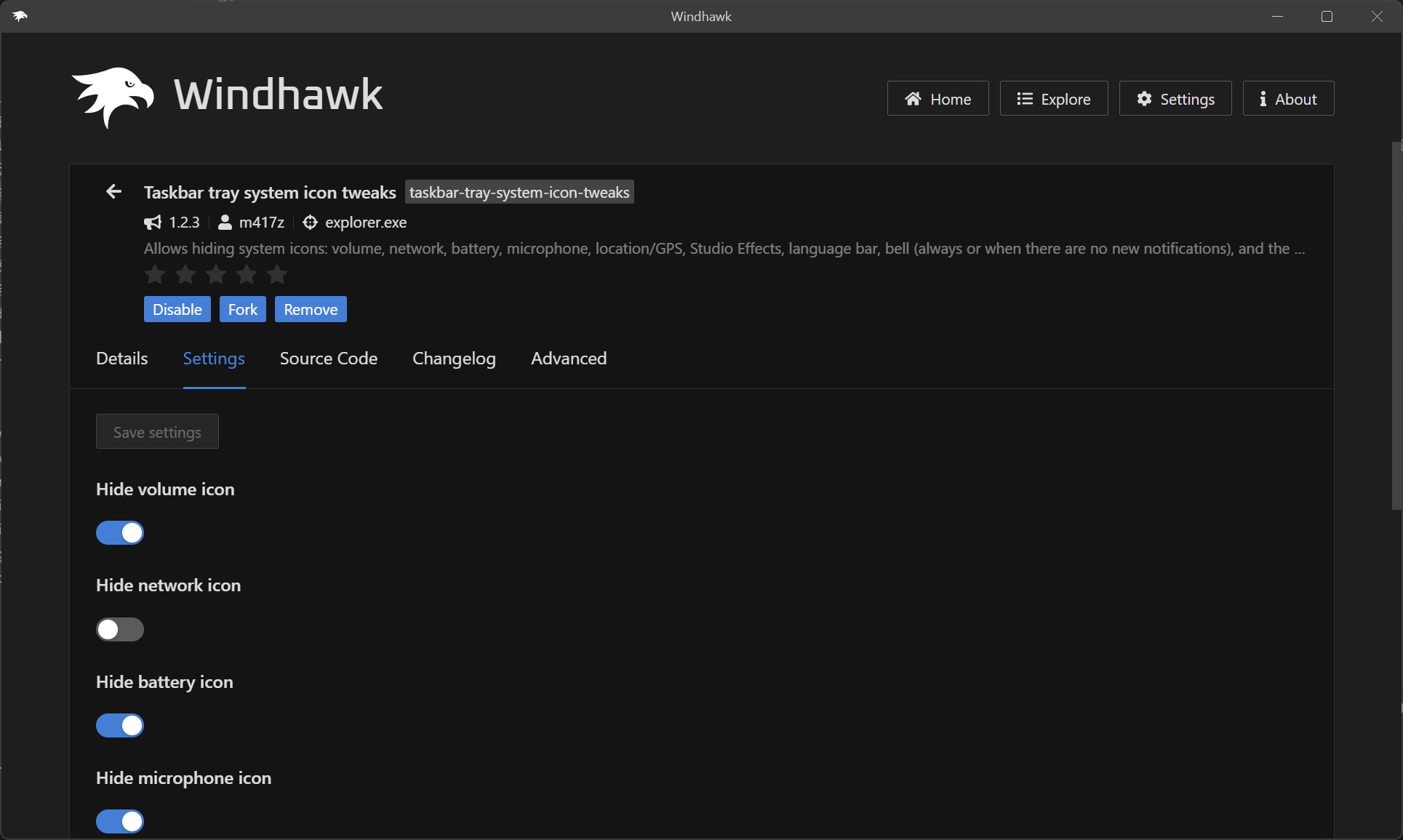
Task: Switch to the Source Code tab
Action: click(x=328, y=359)
